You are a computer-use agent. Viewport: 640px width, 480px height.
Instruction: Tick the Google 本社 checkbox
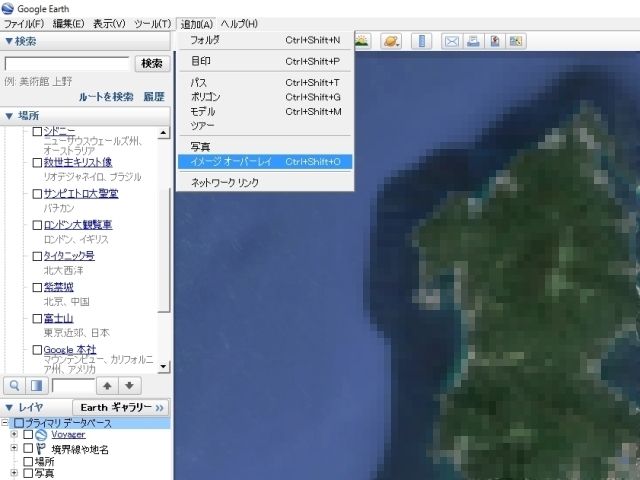point(37,350)
